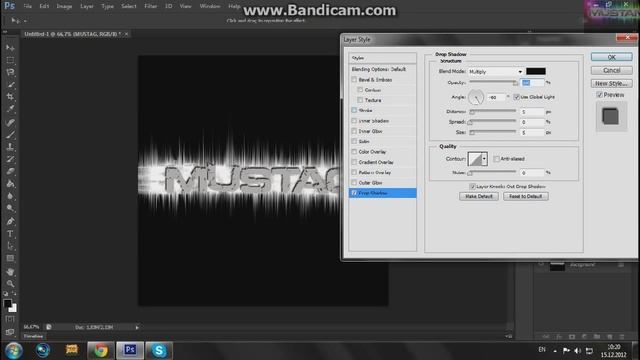Open the Contour picker dropdown arrow

click(484, 159)
